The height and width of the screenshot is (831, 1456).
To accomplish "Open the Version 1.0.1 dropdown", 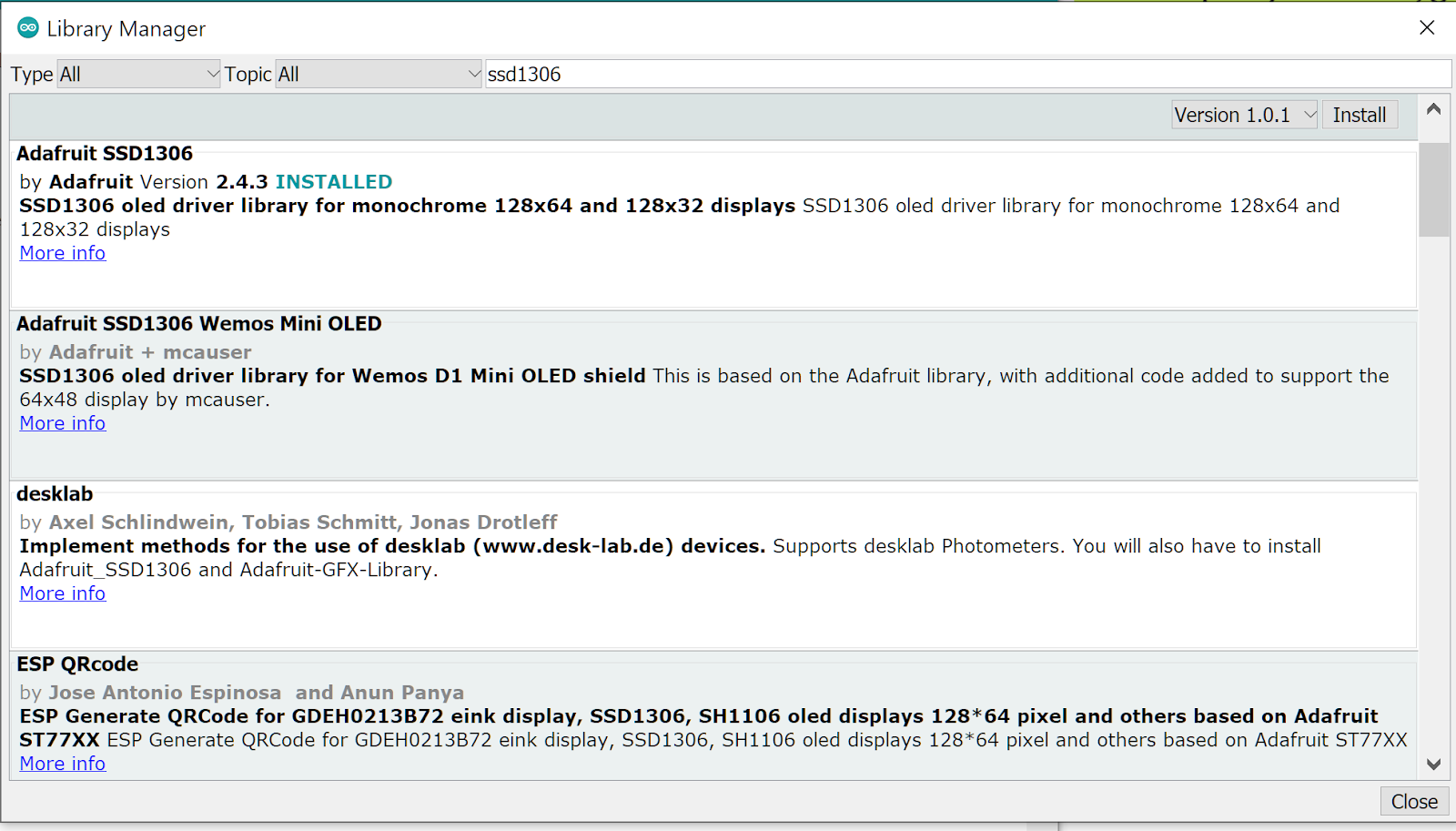I will pyautogui.click(x=1244, y=115).
